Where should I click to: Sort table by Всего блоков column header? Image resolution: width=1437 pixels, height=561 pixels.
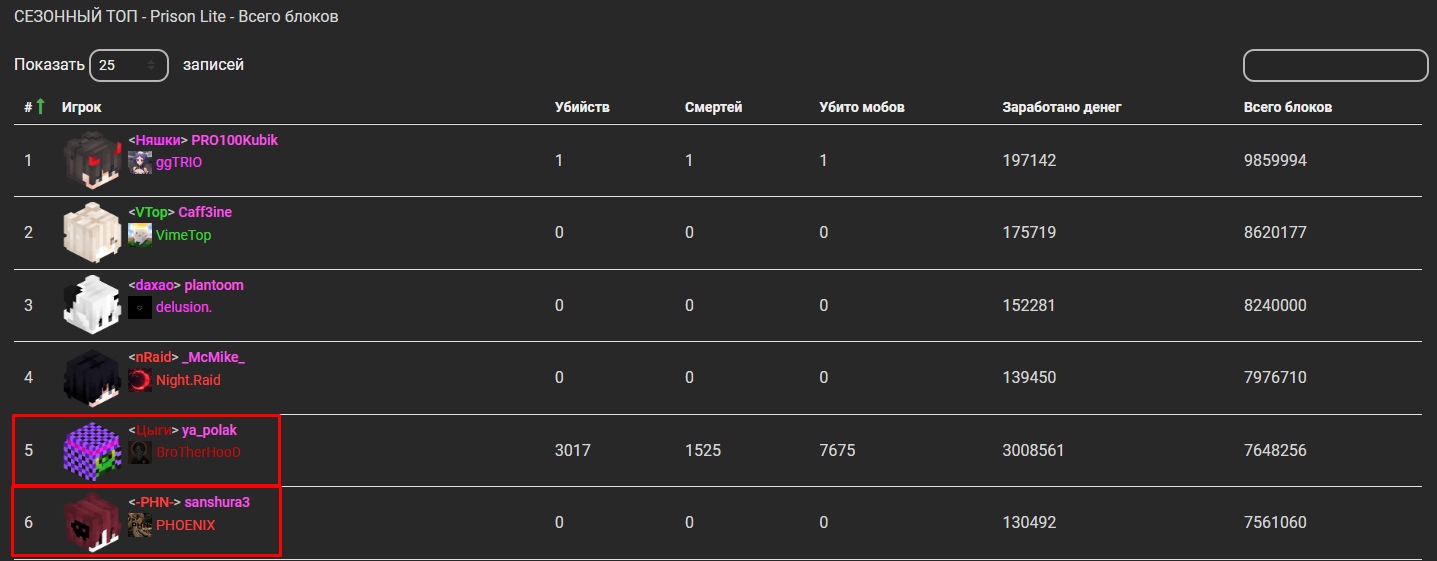click(1287, 107)
